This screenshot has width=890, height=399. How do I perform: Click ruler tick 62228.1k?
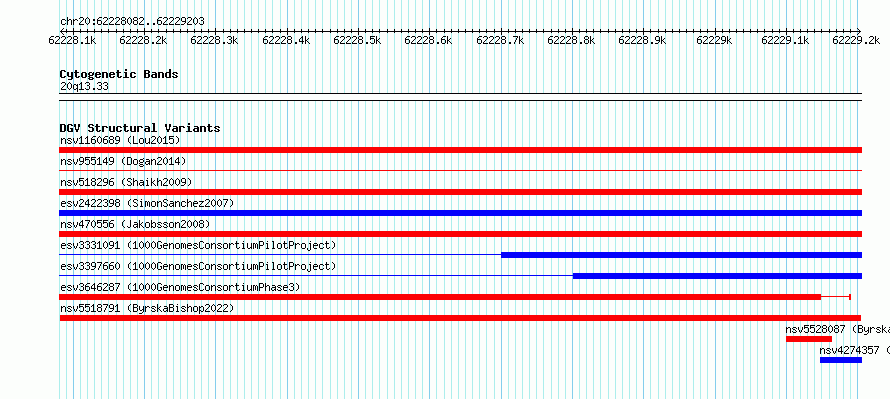pyautogui.click(x=72, y=40)
